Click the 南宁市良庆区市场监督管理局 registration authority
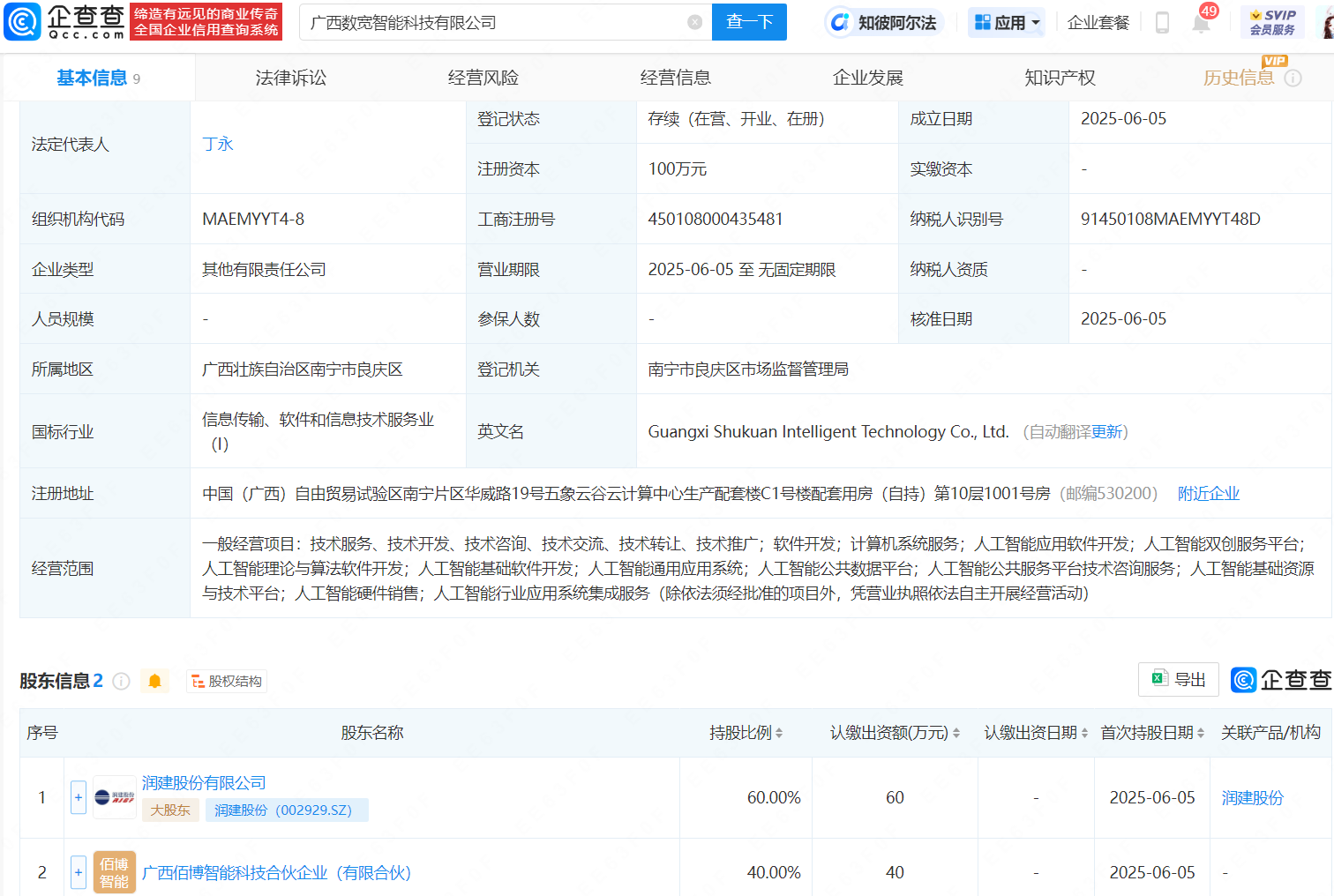This screenshot has width=1334, height=896. [748, 370]
